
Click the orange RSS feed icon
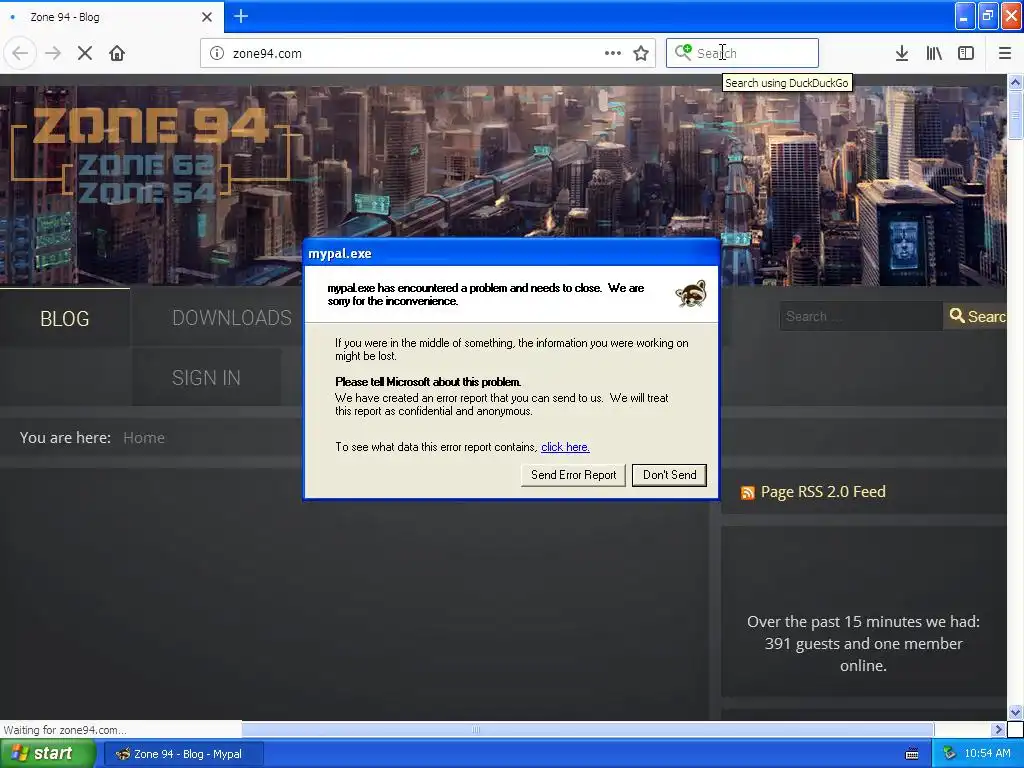(x=748, y=493)
